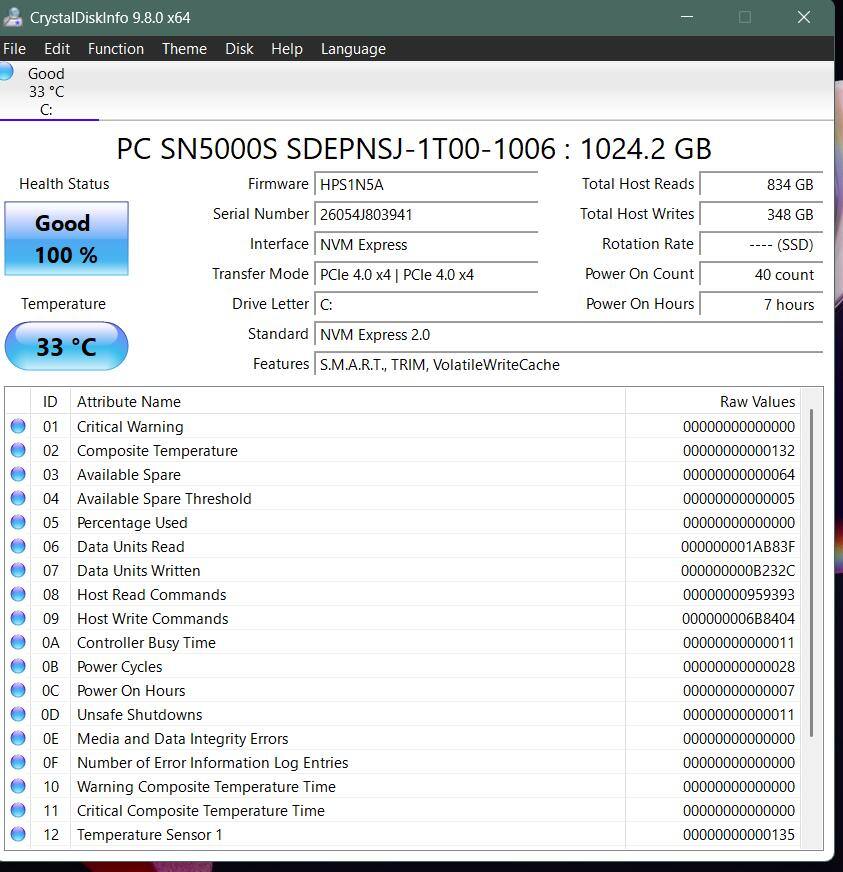
Task: Click status orb beside Power On Hours row 0C
Action: coord(18,690)
